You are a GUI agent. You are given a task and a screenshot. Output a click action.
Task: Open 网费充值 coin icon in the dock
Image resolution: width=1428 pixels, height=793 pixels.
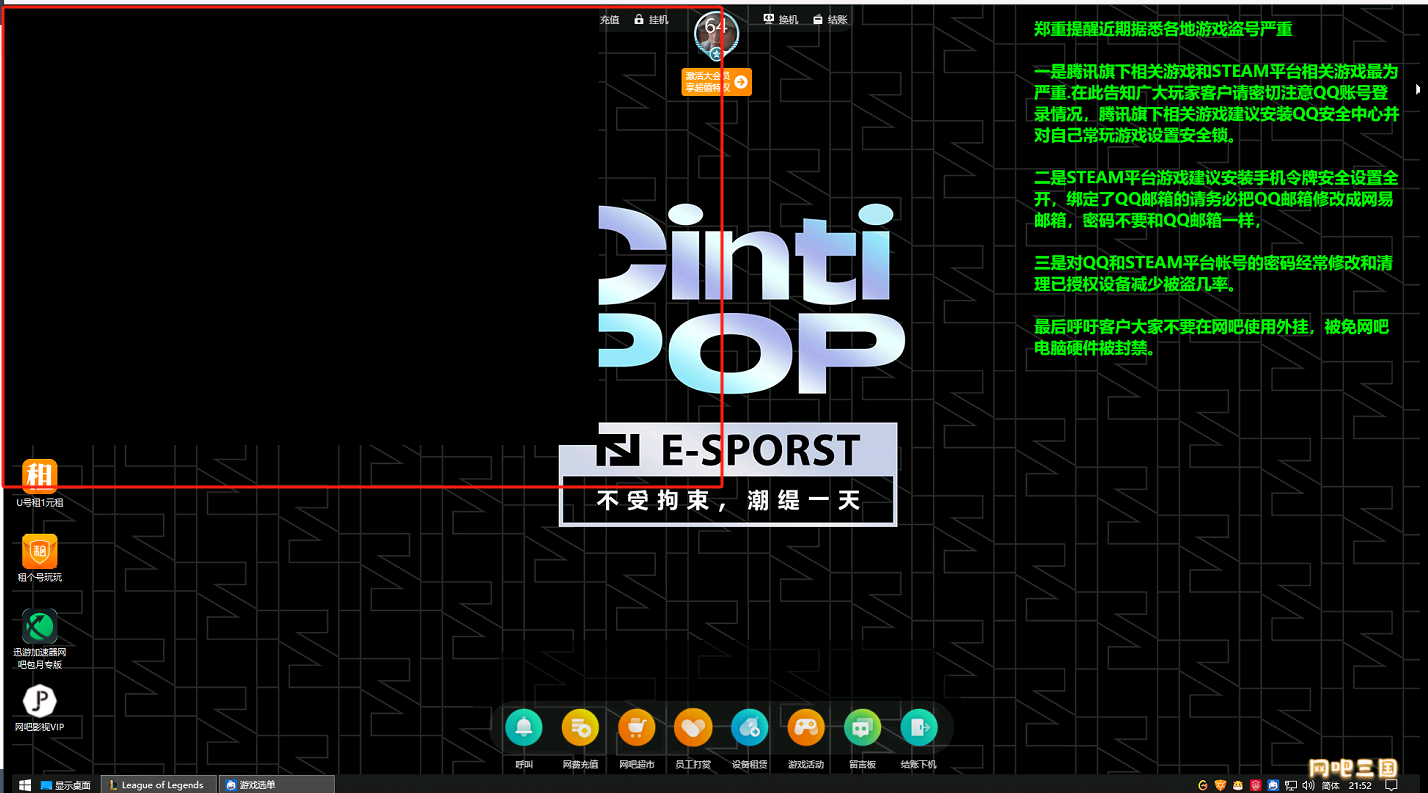pyautogui.click(x=580, y=728)
